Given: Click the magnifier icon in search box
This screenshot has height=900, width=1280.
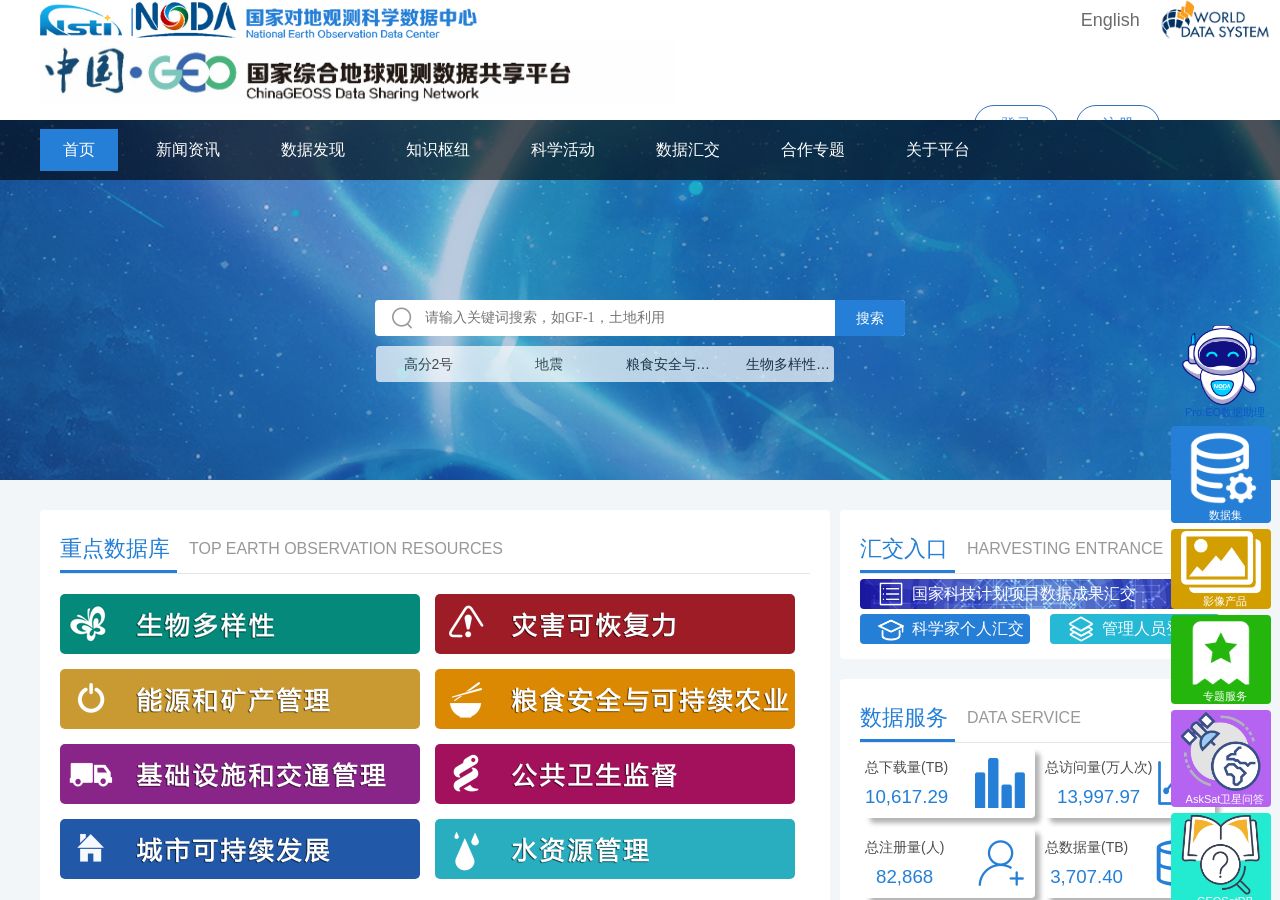Looking at the screenshot, I should point(402,318).
